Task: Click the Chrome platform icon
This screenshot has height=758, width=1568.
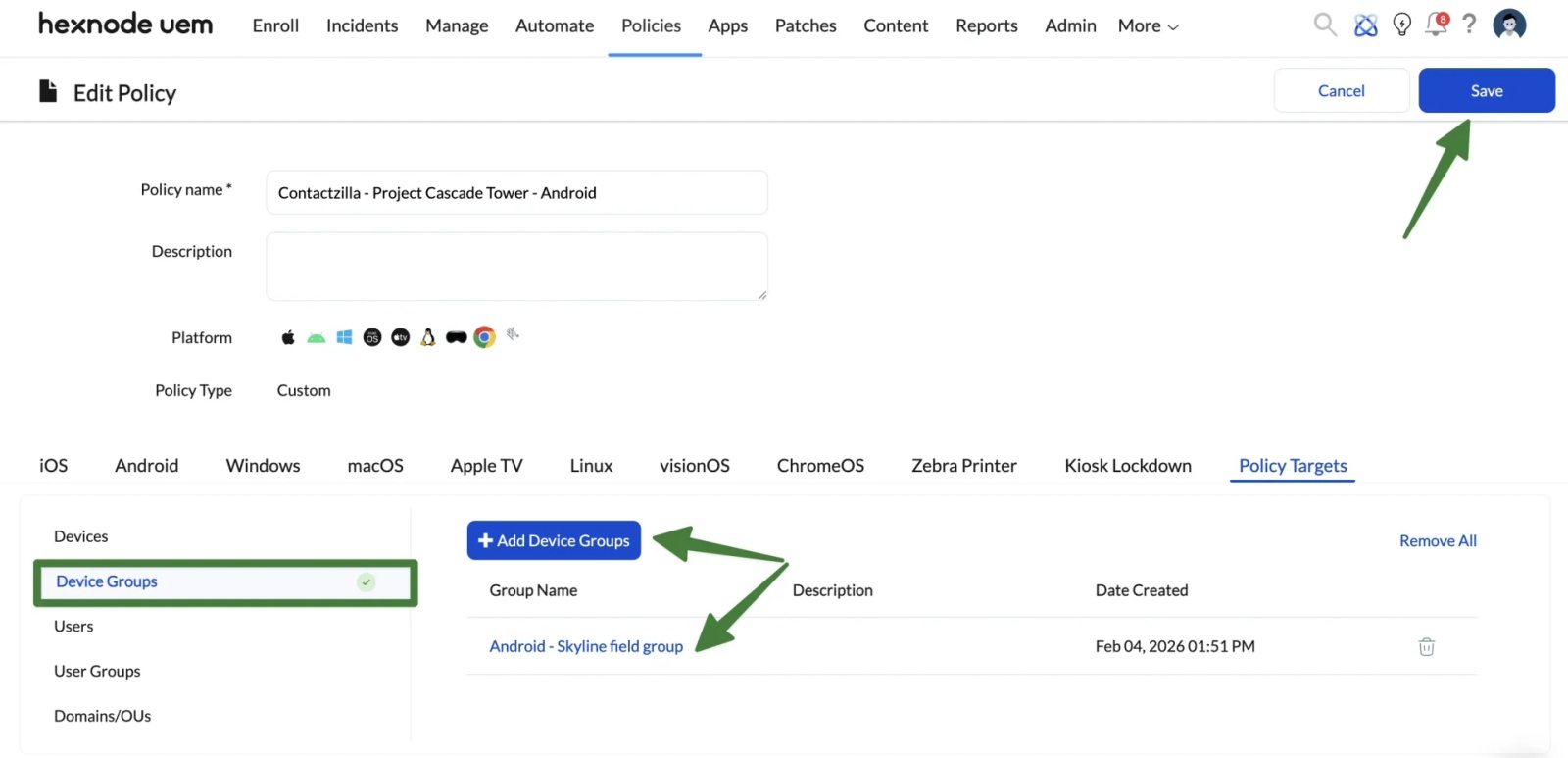Action: pos(484,337)
